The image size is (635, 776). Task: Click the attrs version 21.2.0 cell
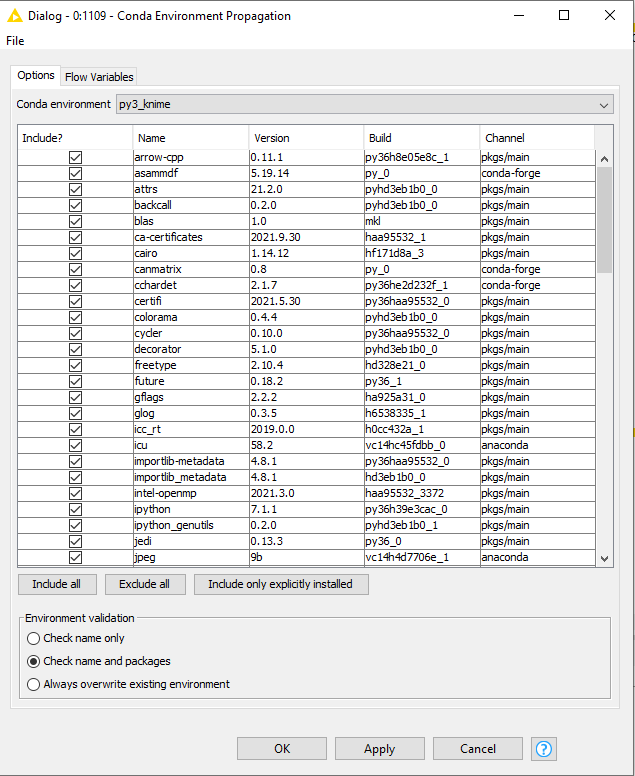[x=306, y=189]
